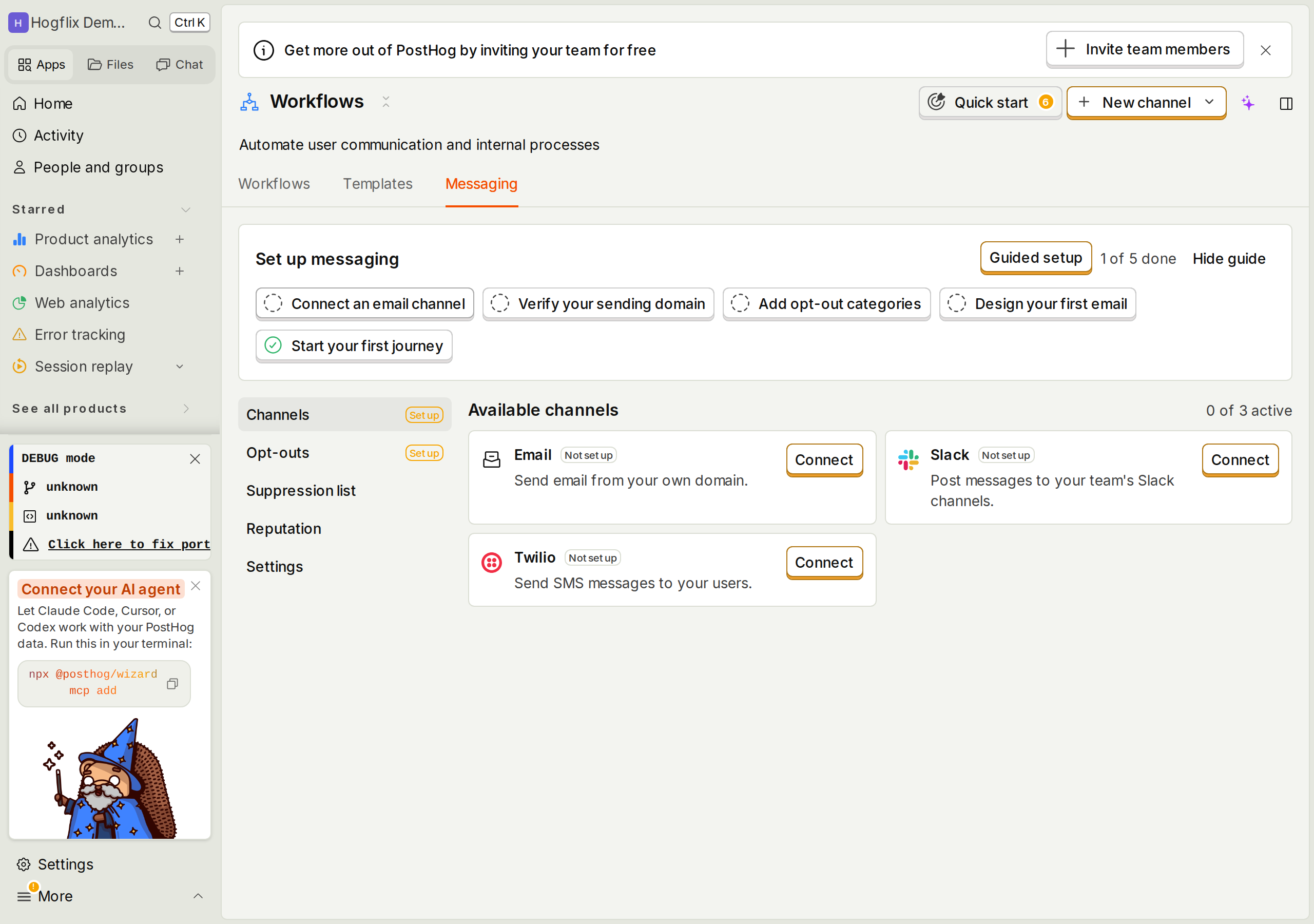Dismiss the invite team banner
Screen dimensions: 1314x924
[x=1265, y=50]
